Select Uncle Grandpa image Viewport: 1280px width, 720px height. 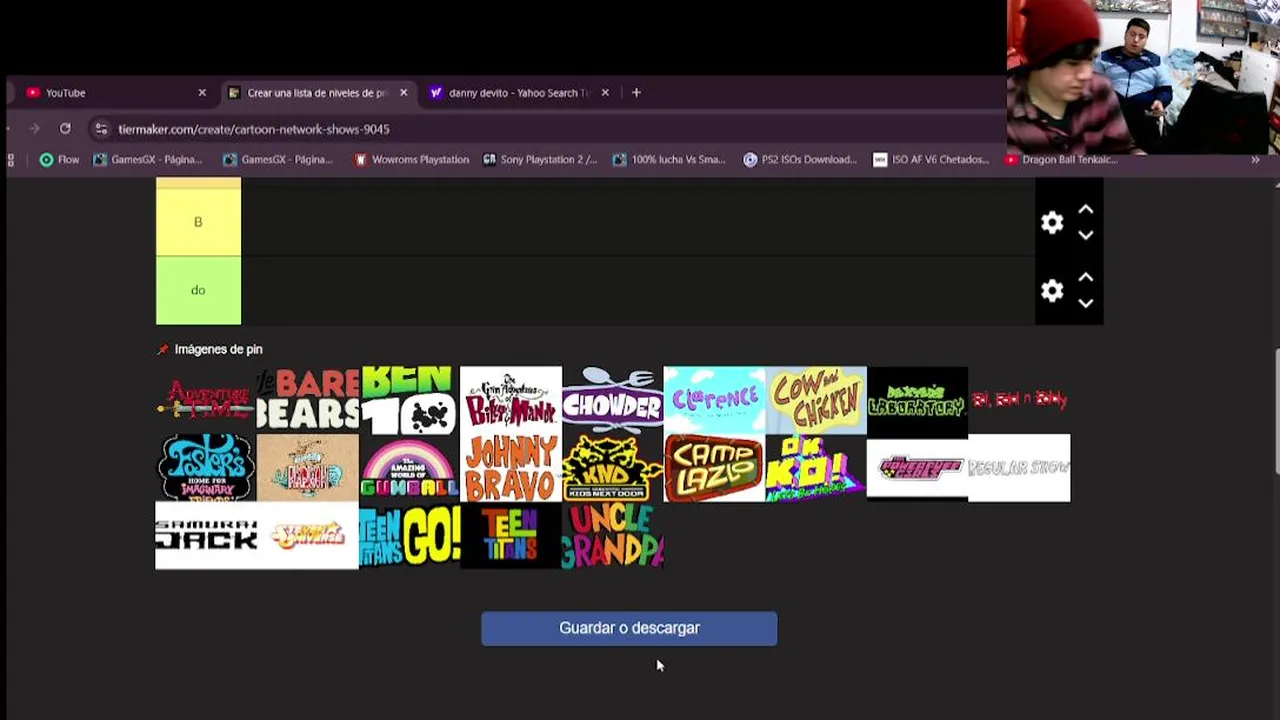(612, 536)
